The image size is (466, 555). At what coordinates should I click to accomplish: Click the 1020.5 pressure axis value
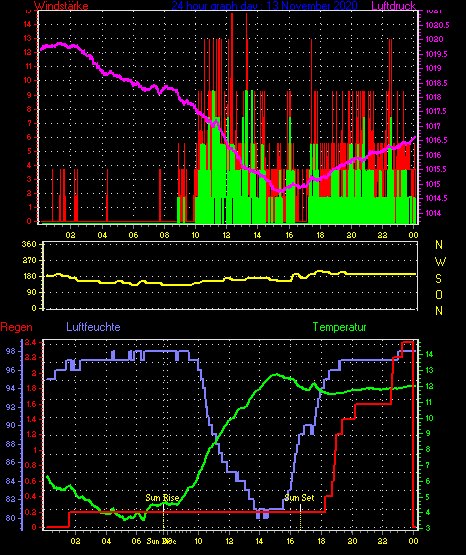tap(437, 25)
